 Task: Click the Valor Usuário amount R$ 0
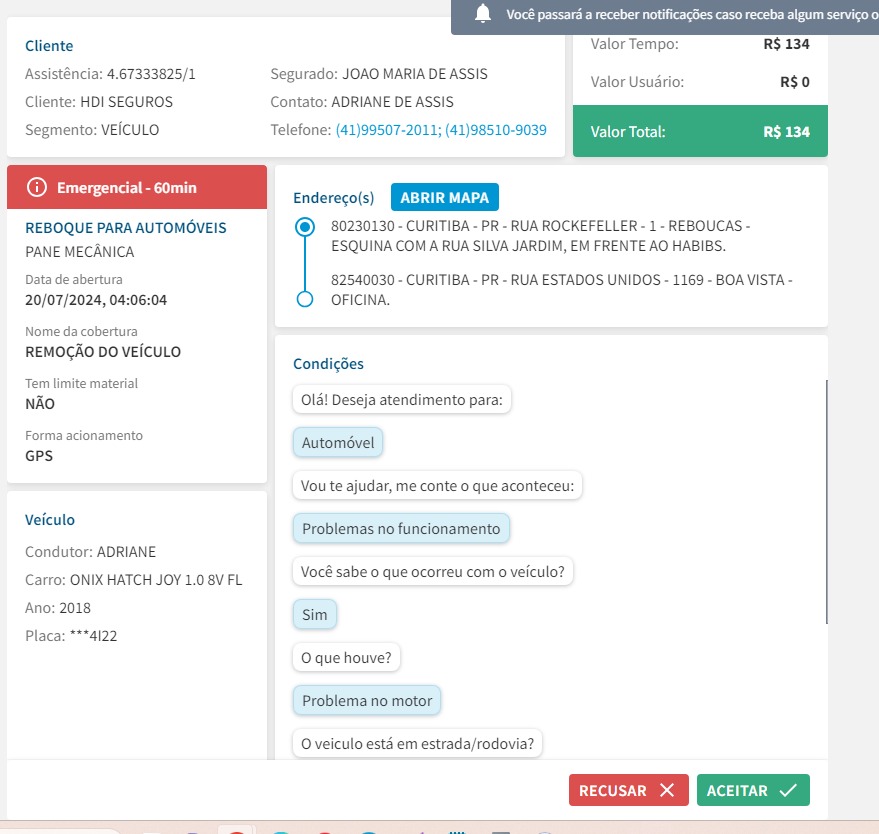pyautogui.click(x=795, y=82)
